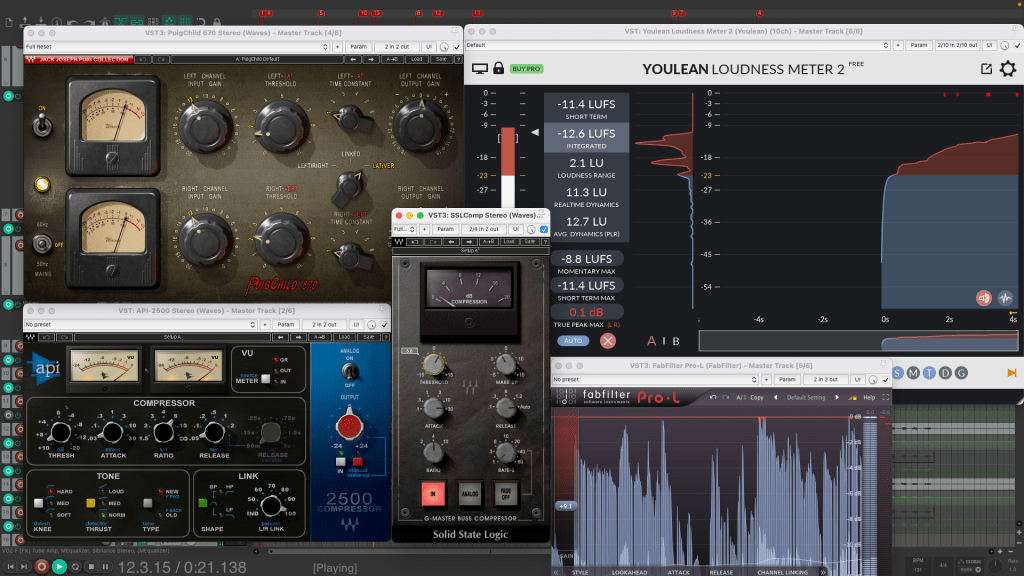
Task: Click the Pro-L undo arrow
Action: pyautogui.click(x=711, y=397)
